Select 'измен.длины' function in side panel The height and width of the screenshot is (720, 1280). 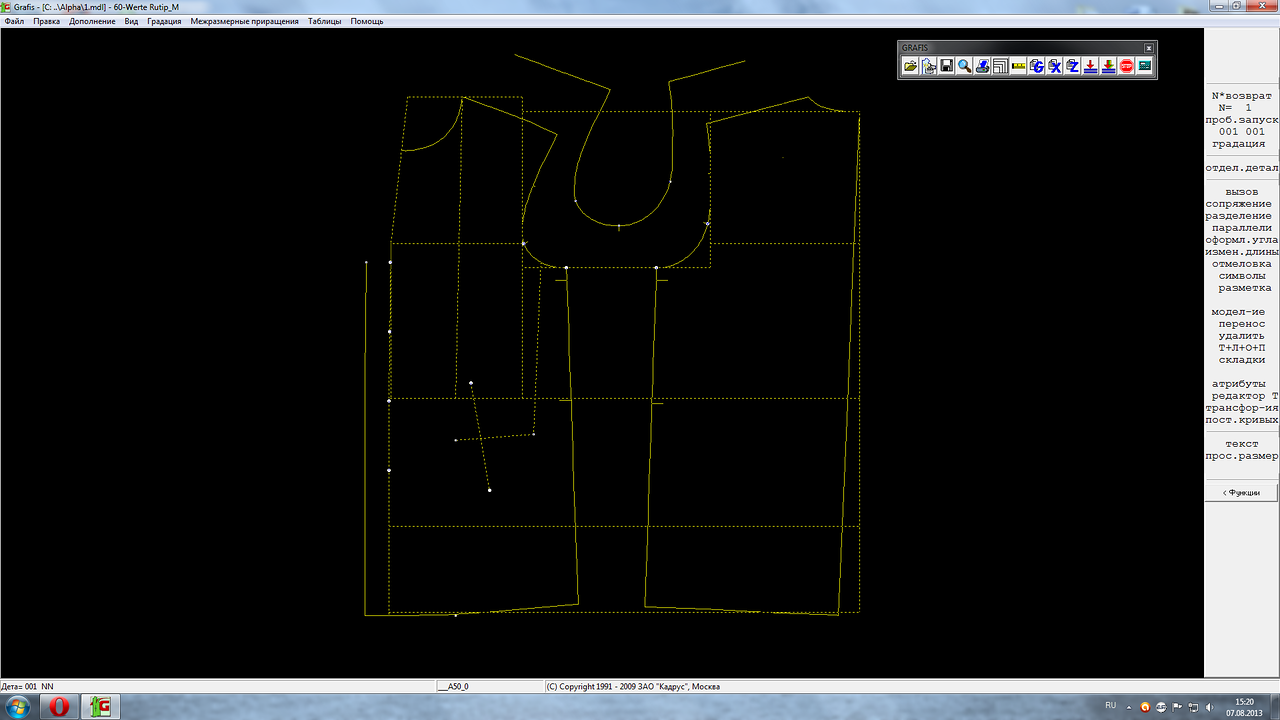pos(1242,252)
